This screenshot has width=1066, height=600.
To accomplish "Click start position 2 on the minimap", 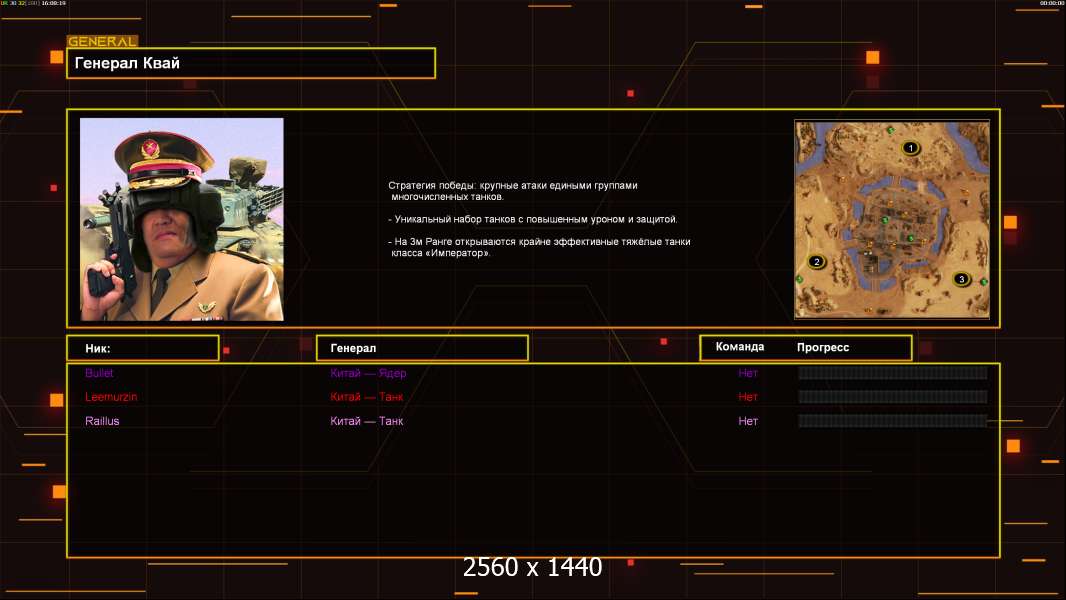I will [816, 262].
